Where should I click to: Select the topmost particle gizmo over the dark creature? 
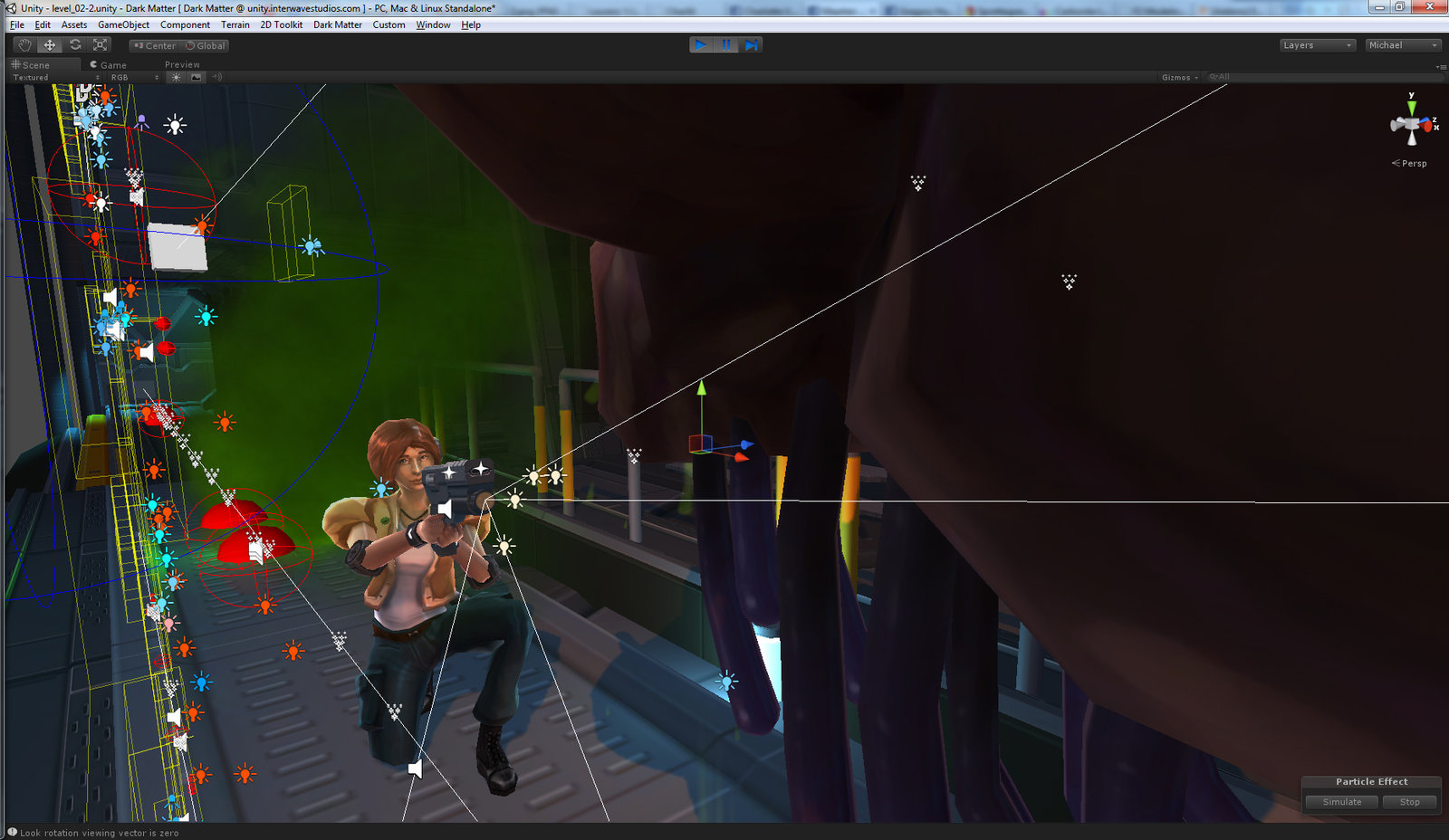click(x=918, y=183)
